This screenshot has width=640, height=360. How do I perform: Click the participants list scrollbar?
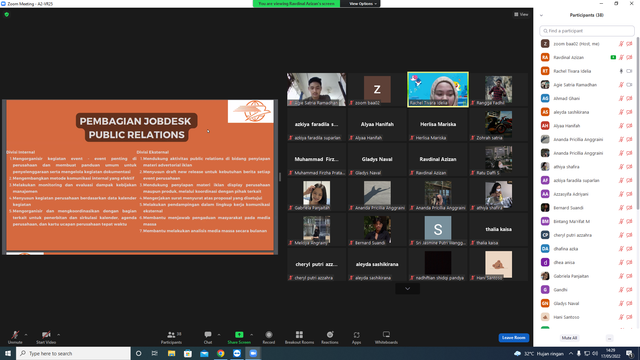pos(637,124)
